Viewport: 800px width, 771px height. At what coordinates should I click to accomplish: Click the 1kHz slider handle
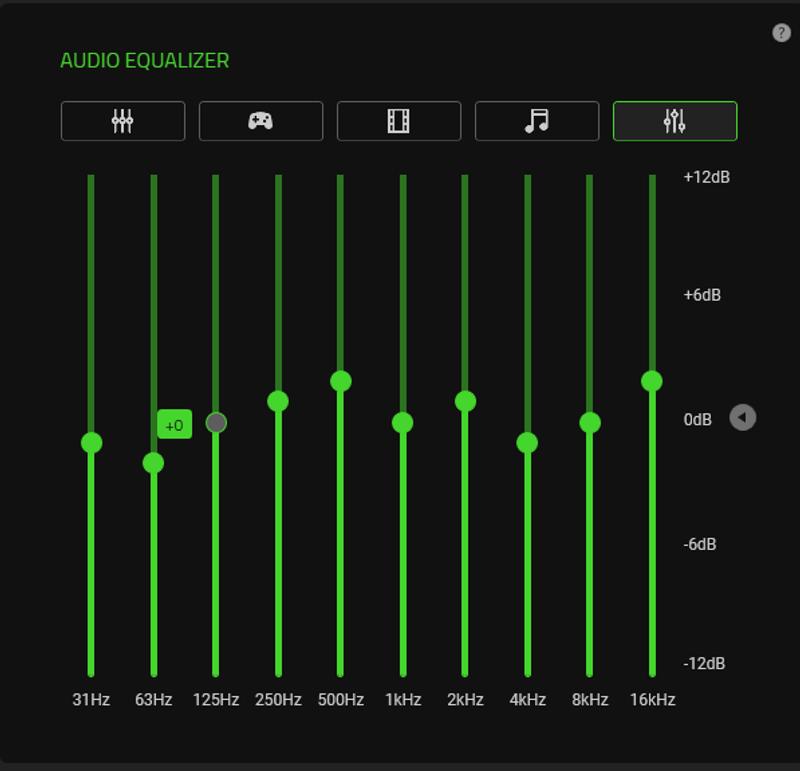(403, 423)
